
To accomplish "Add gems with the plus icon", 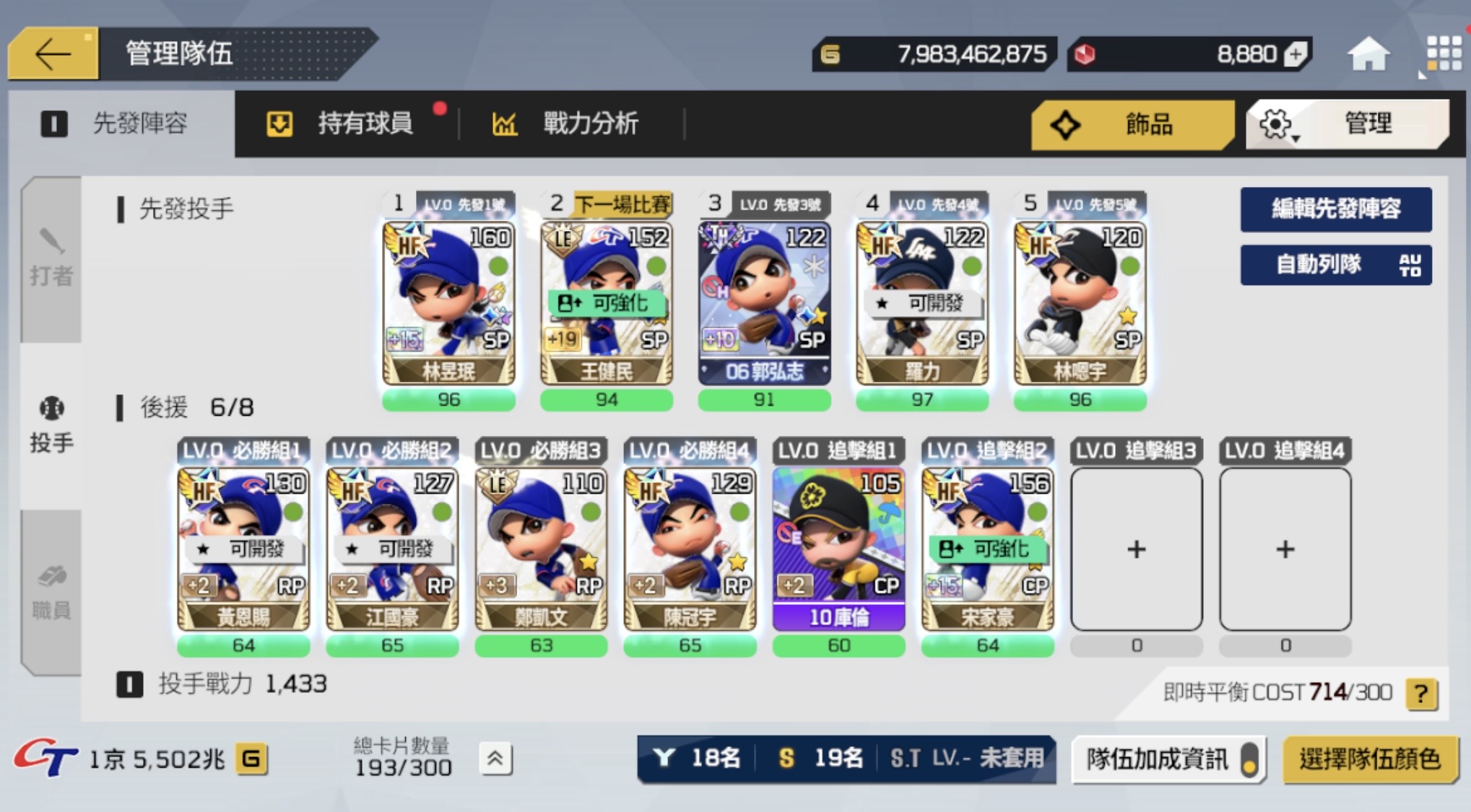I will pyautogui.click(x=1296, y=54).
